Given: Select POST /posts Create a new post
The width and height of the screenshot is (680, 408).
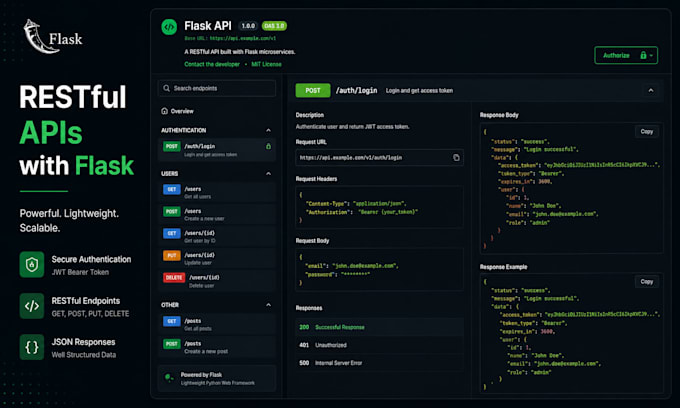Looking at the screenshot, I should [x=217, y=347].
